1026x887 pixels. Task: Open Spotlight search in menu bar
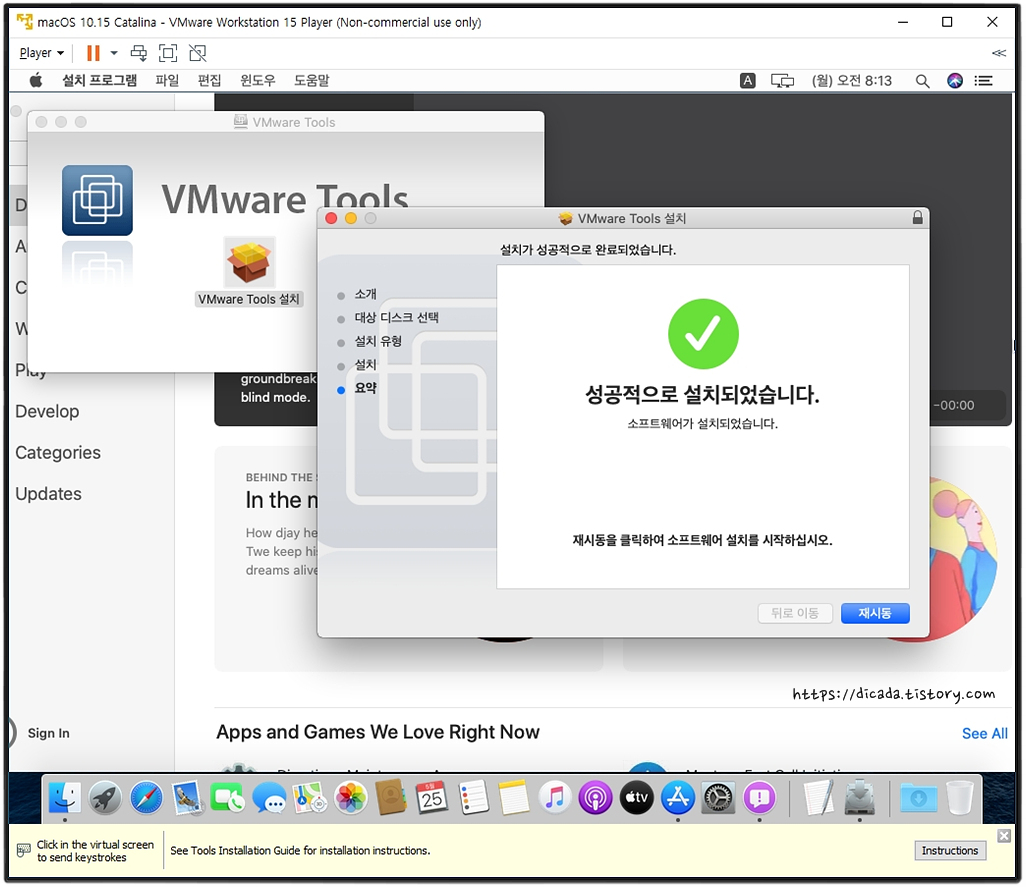tap(922, 81)
